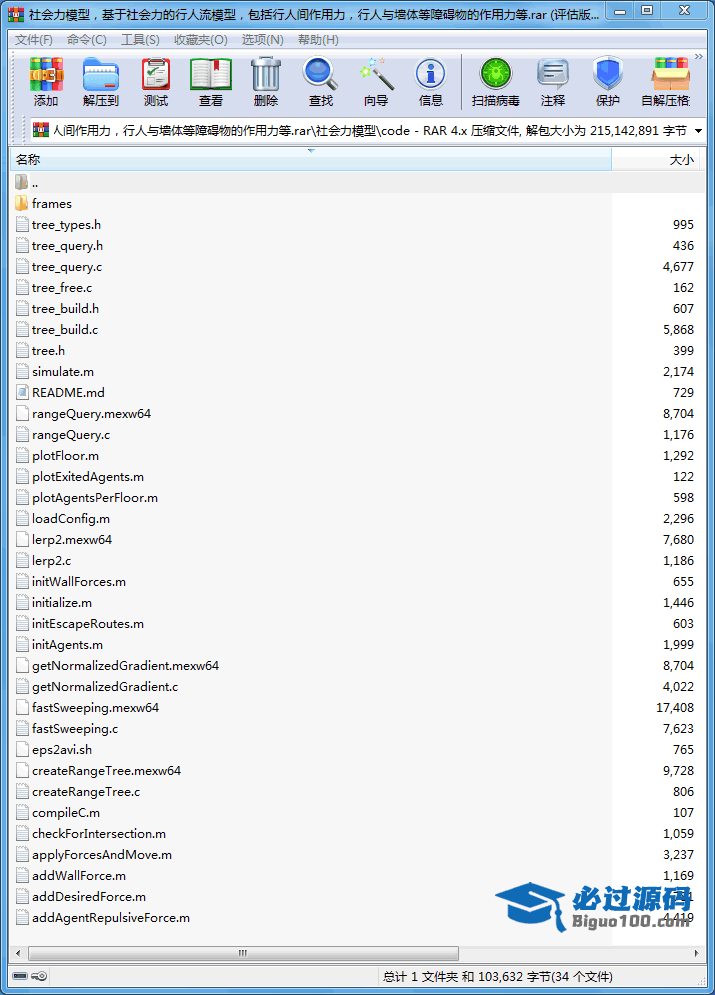
Task: Open the 工具(S) menu
Action: 140,40
